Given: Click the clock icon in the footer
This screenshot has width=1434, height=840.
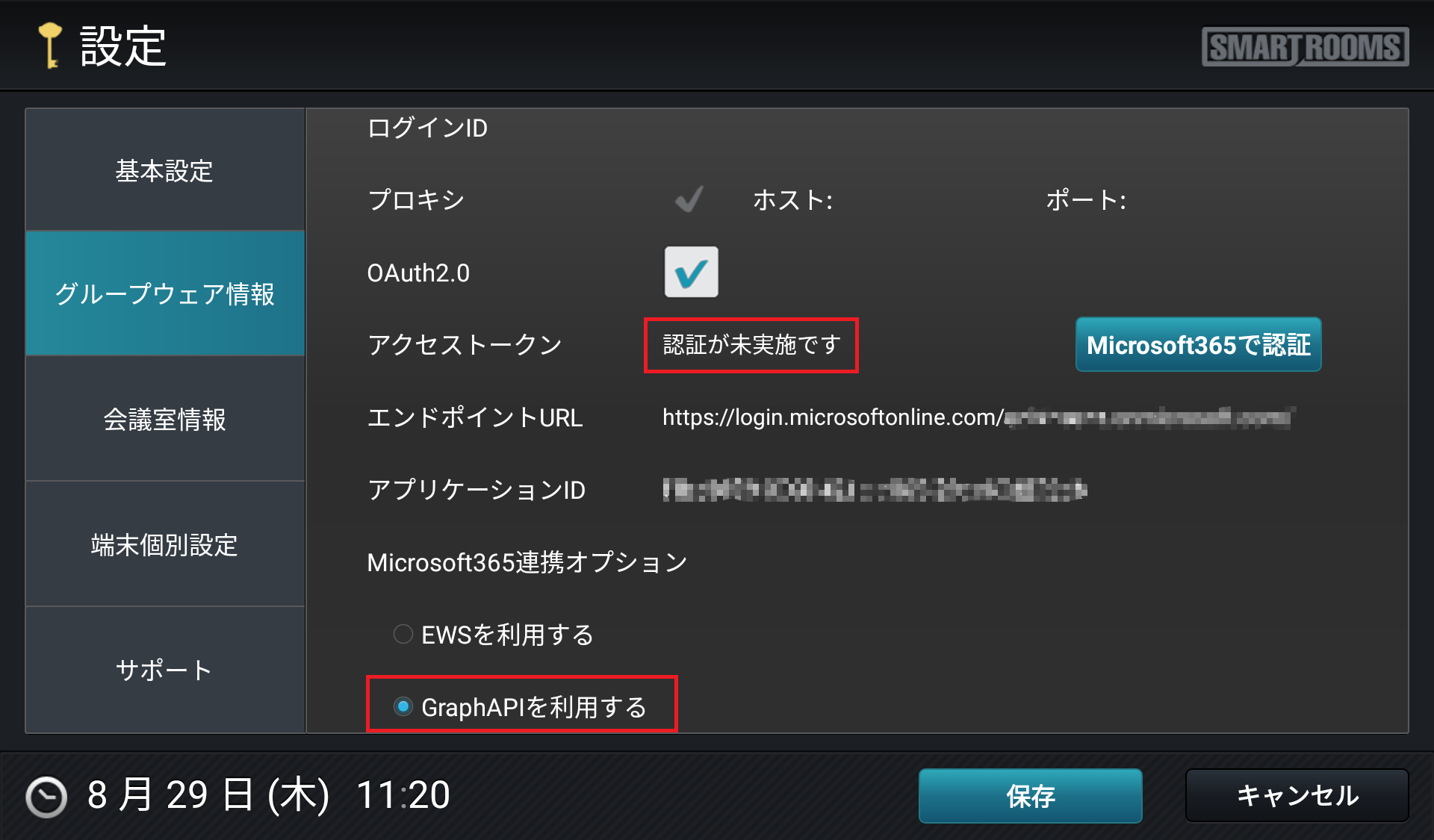Looking at the screenshot, I should coord(46,797).
